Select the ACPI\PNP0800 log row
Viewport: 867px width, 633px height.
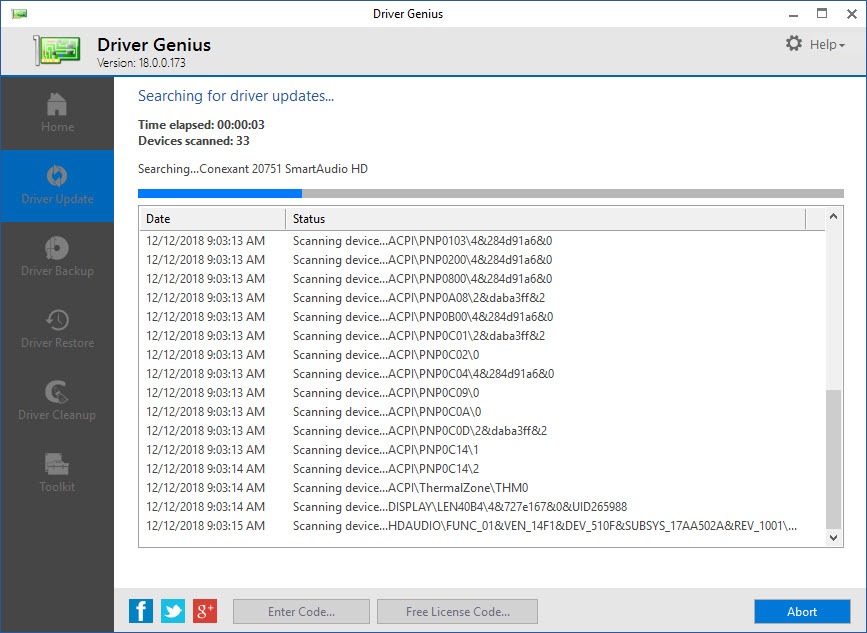click(x=482, y=279)
